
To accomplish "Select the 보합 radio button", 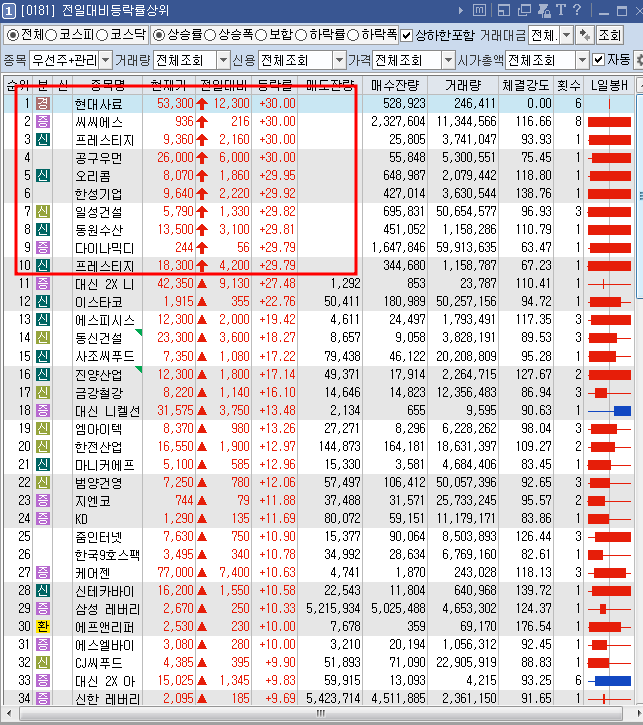I will coord(261,35).
